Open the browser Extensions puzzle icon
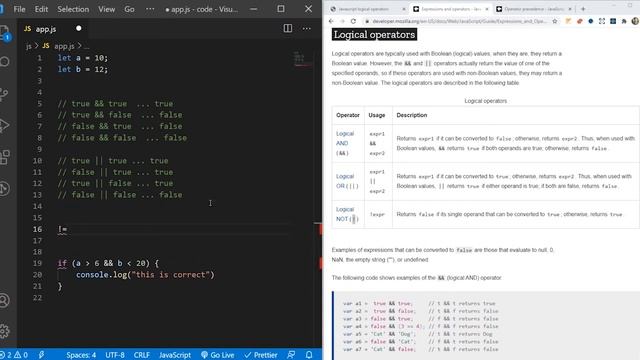640x360 pixels. point(624,21)
